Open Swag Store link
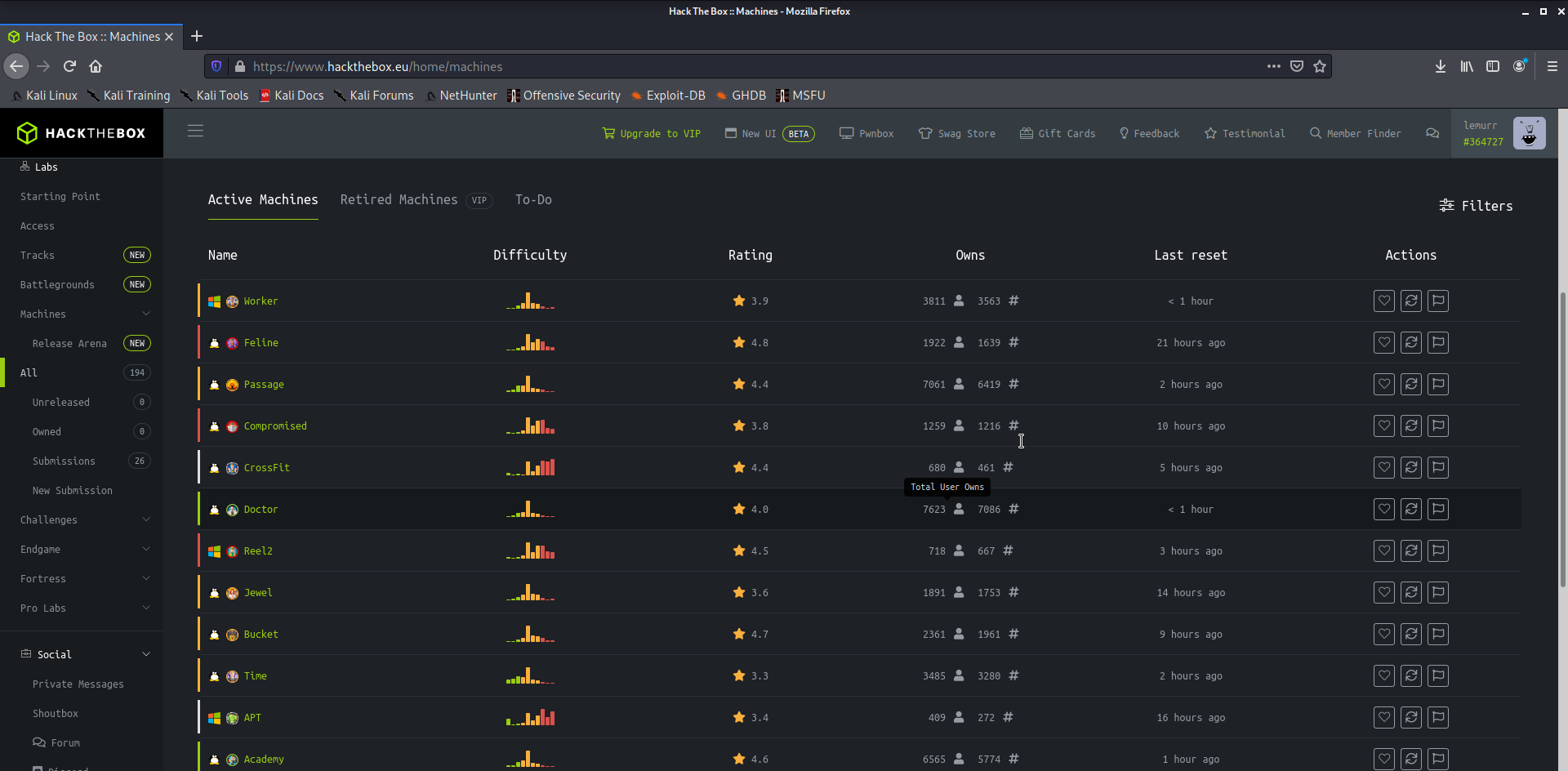Viewport: 1568px width, 771px height. click(956, 133)
